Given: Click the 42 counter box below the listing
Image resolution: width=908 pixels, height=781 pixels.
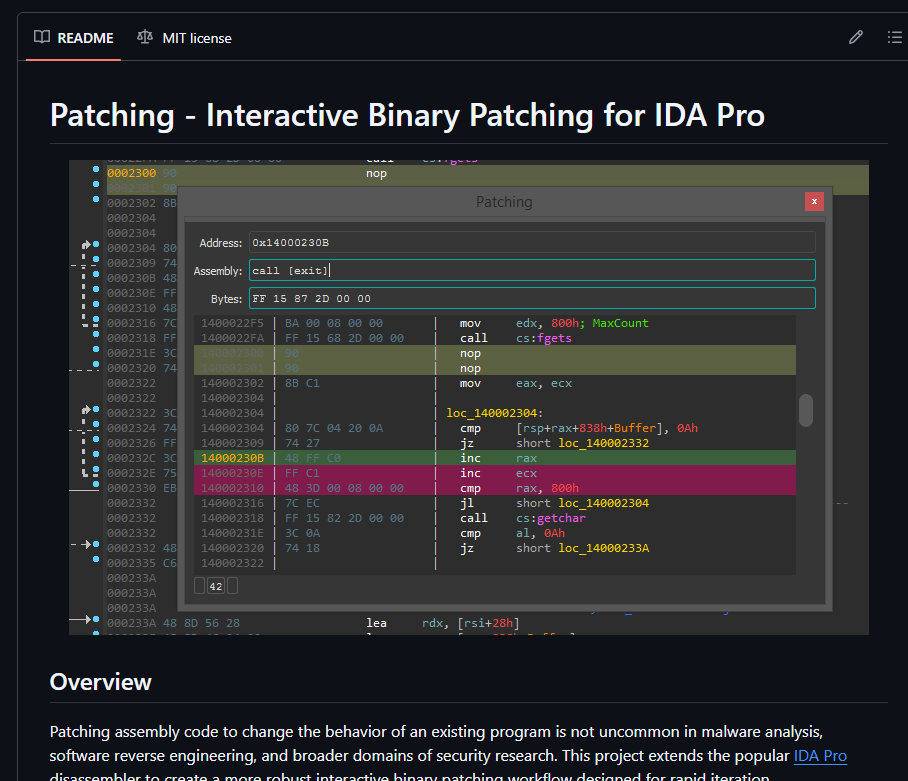Looking at the screenshot, I should 216,586.
